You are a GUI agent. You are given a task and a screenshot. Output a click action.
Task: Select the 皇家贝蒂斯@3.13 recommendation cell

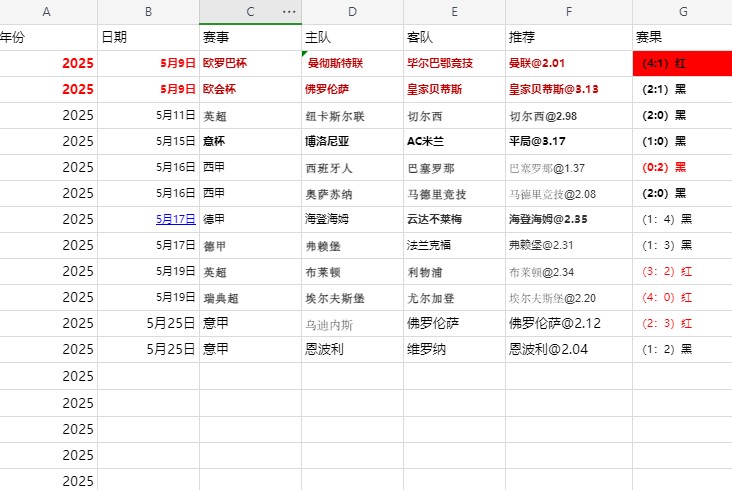click(568, 89)
